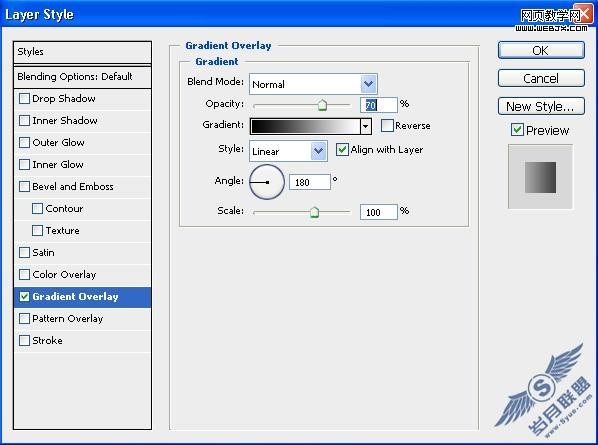Click the Opacity slider handle
Viewport: 598px width, 445px height.
322,105
